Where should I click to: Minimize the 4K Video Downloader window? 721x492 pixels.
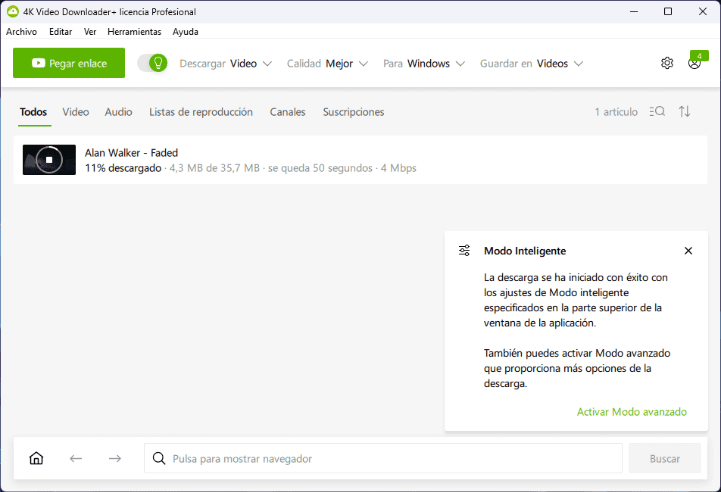(634, 11)
